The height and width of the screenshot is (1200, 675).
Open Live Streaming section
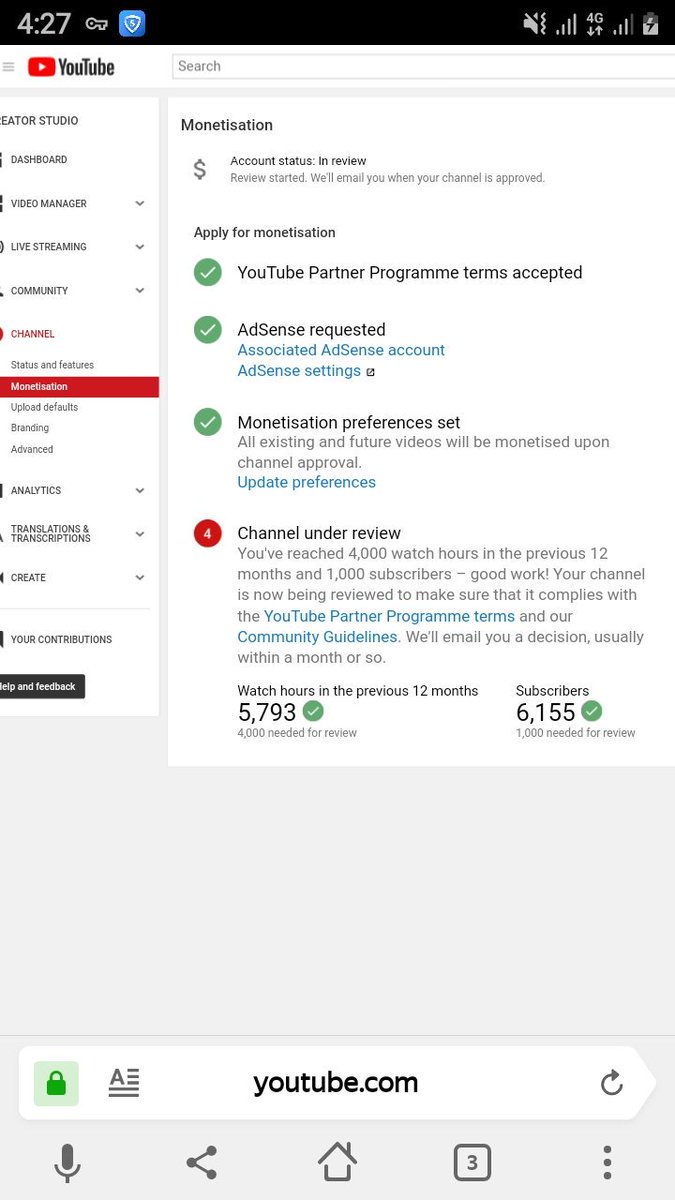pos(49,247)
